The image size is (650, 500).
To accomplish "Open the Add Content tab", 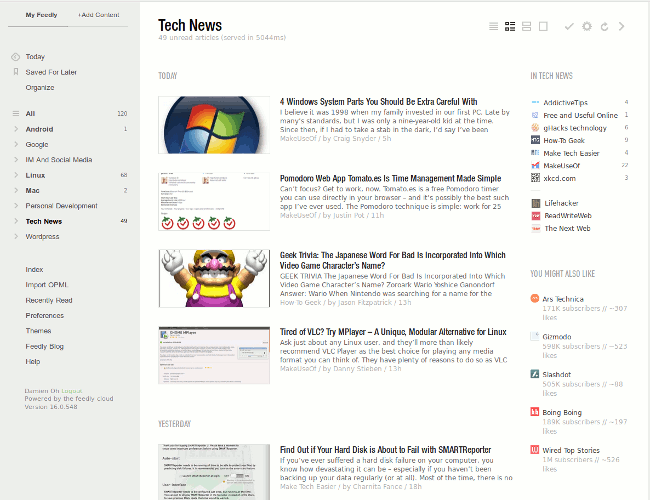I will tap(99, 15).
